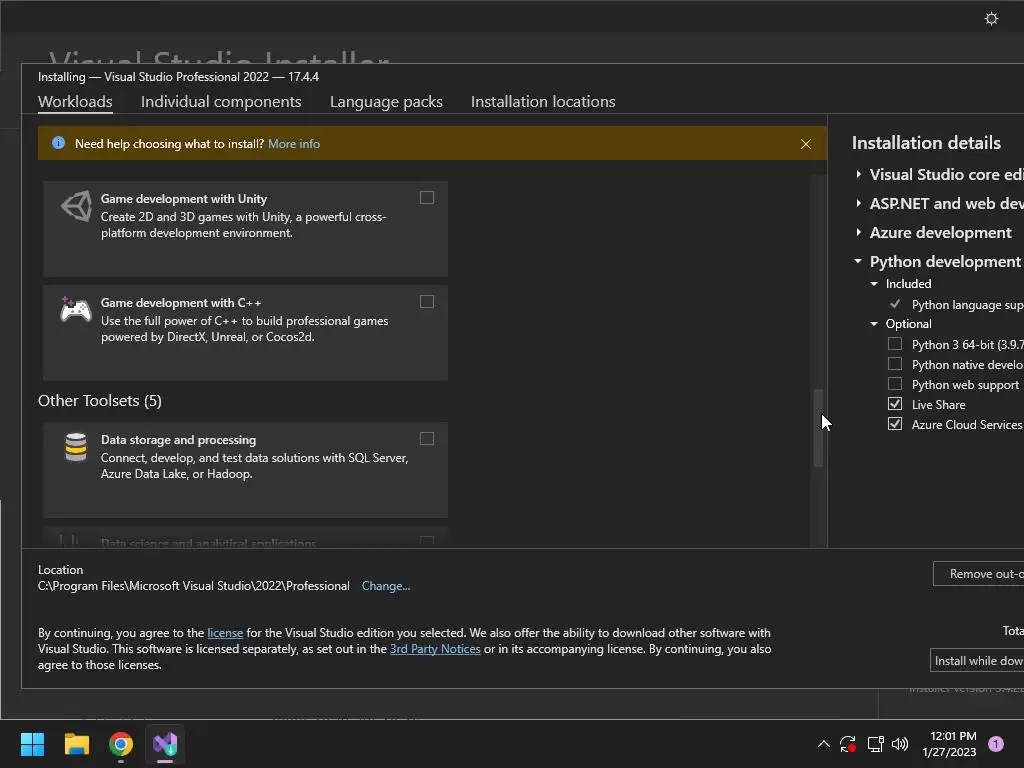The image size is (1024, 768).
Task: Check Game development with Unity workload
Action: coord(426,198)
